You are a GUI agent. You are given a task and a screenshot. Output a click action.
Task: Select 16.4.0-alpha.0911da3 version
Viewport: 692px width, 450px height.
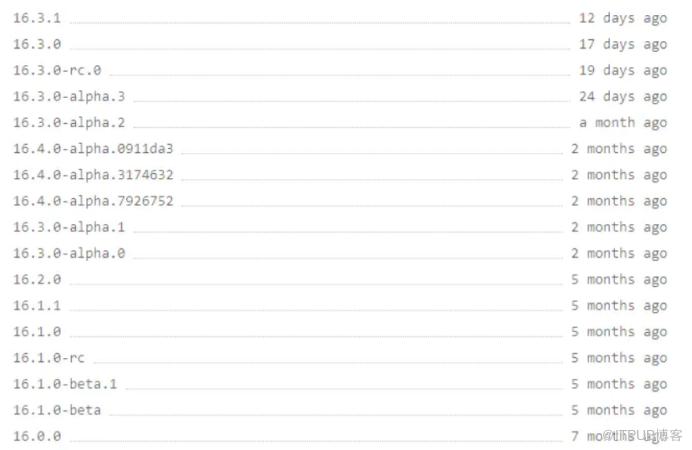click(93, 149)
